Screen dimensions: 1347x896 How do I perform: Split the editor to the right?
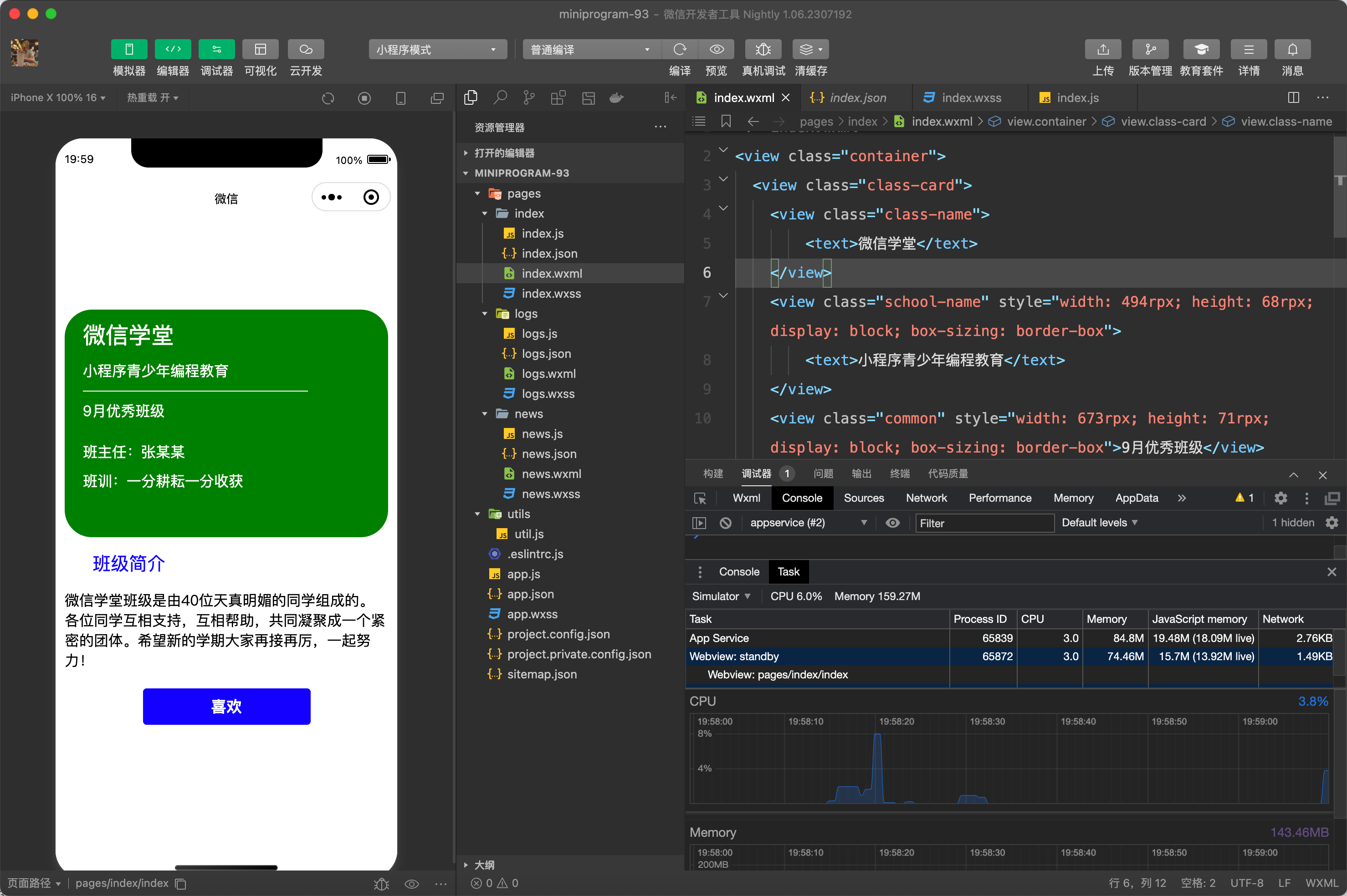(1293, 98)
